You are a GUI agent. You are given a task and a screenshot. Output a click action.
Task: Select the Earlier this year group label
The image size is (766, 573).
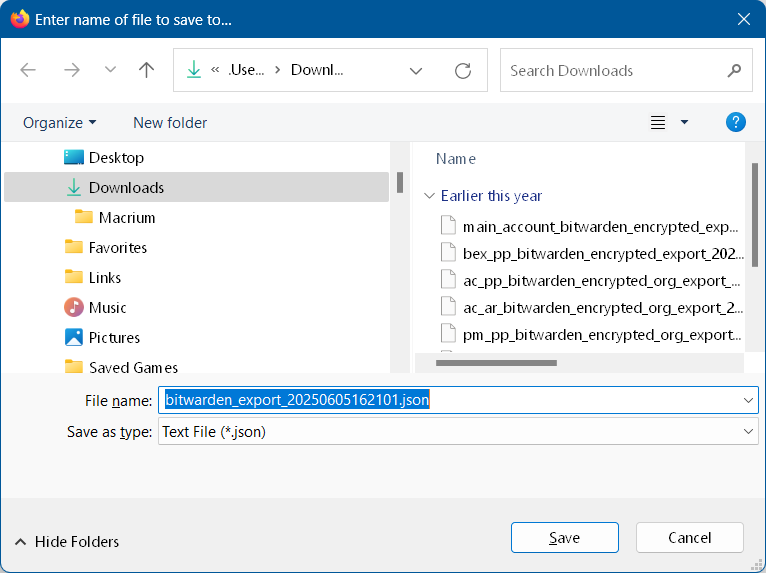click(491, 196)
